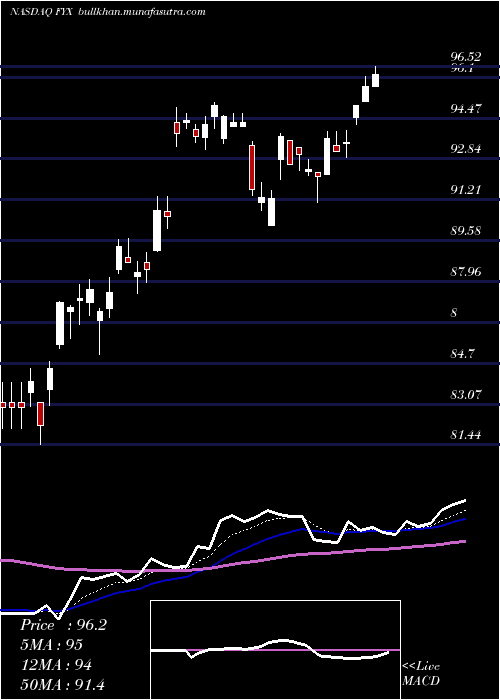Click the 92.84 price level label
Image resolution: width=500 pixels, height=700 pixels.
466,149
